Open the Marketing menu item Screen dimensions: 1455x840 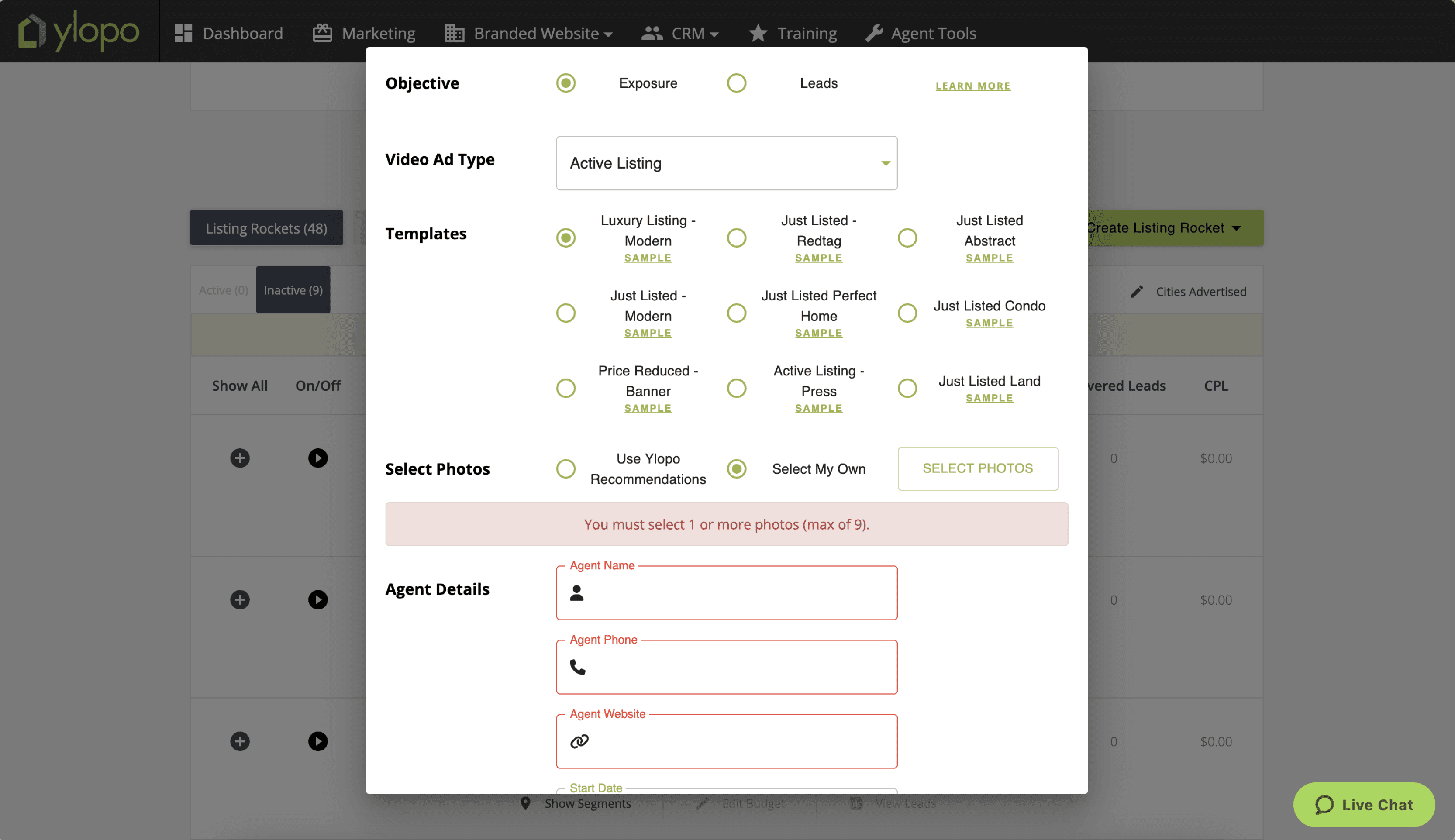[x=364, y=34]
